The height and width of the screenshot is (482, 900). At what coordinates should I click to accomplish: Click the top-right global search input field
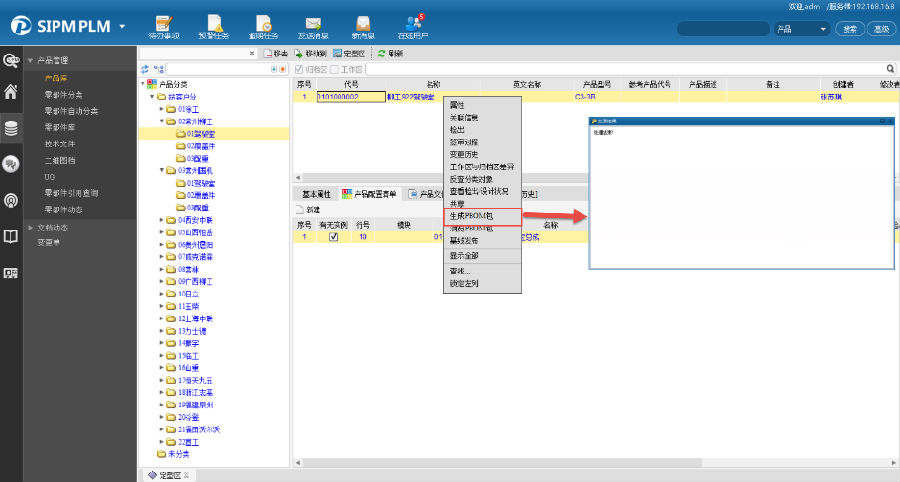[x=723, y=29]
